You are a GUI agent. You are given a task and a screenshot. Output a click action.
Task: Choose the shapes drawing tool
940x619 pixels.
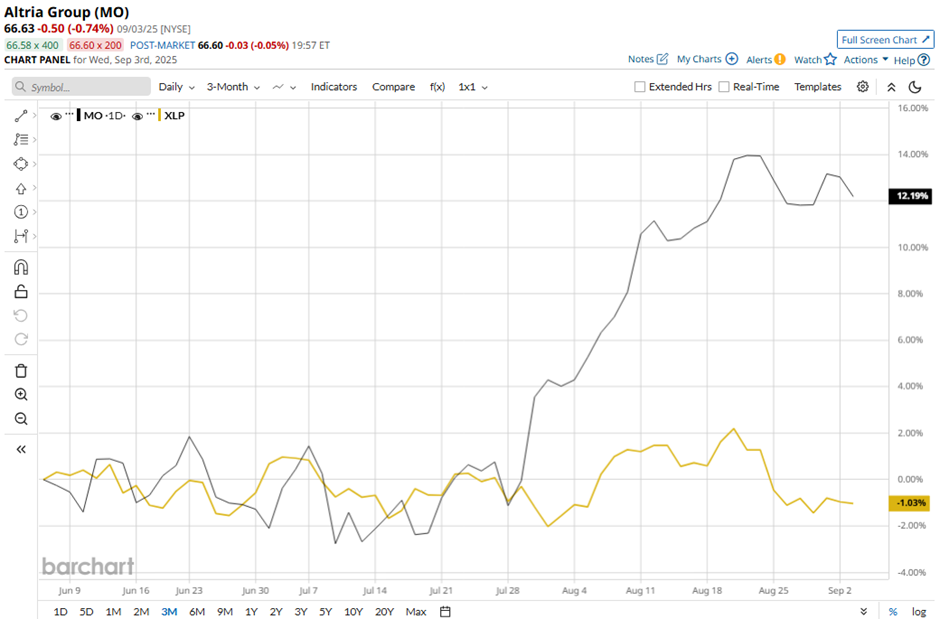click(20, 164)
